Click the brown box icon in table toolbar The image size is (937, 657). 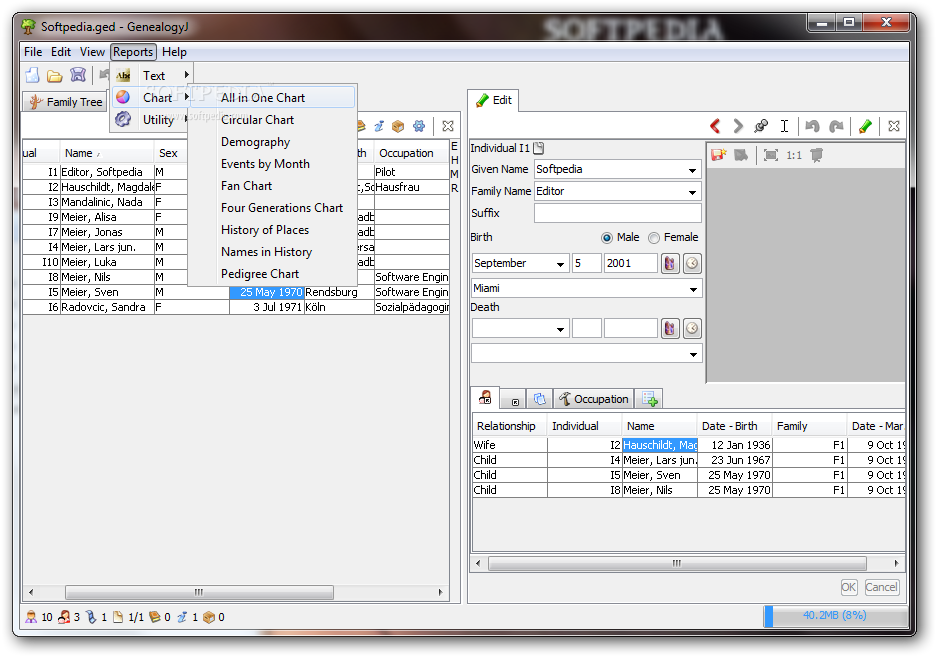[398, 126]
